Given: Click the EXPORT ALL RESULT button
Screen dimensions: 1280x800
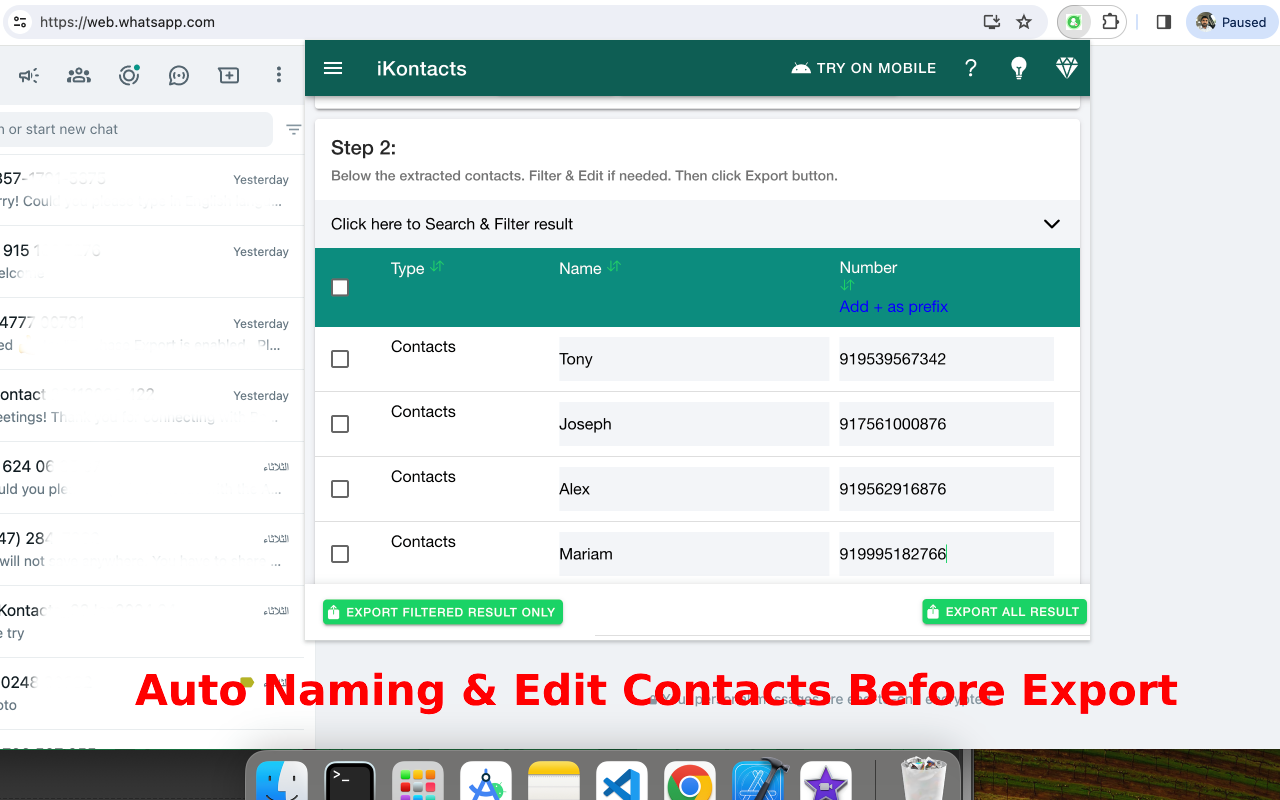Looking at the screenshot, I should pyautogui.click(x=1004, y=611).
